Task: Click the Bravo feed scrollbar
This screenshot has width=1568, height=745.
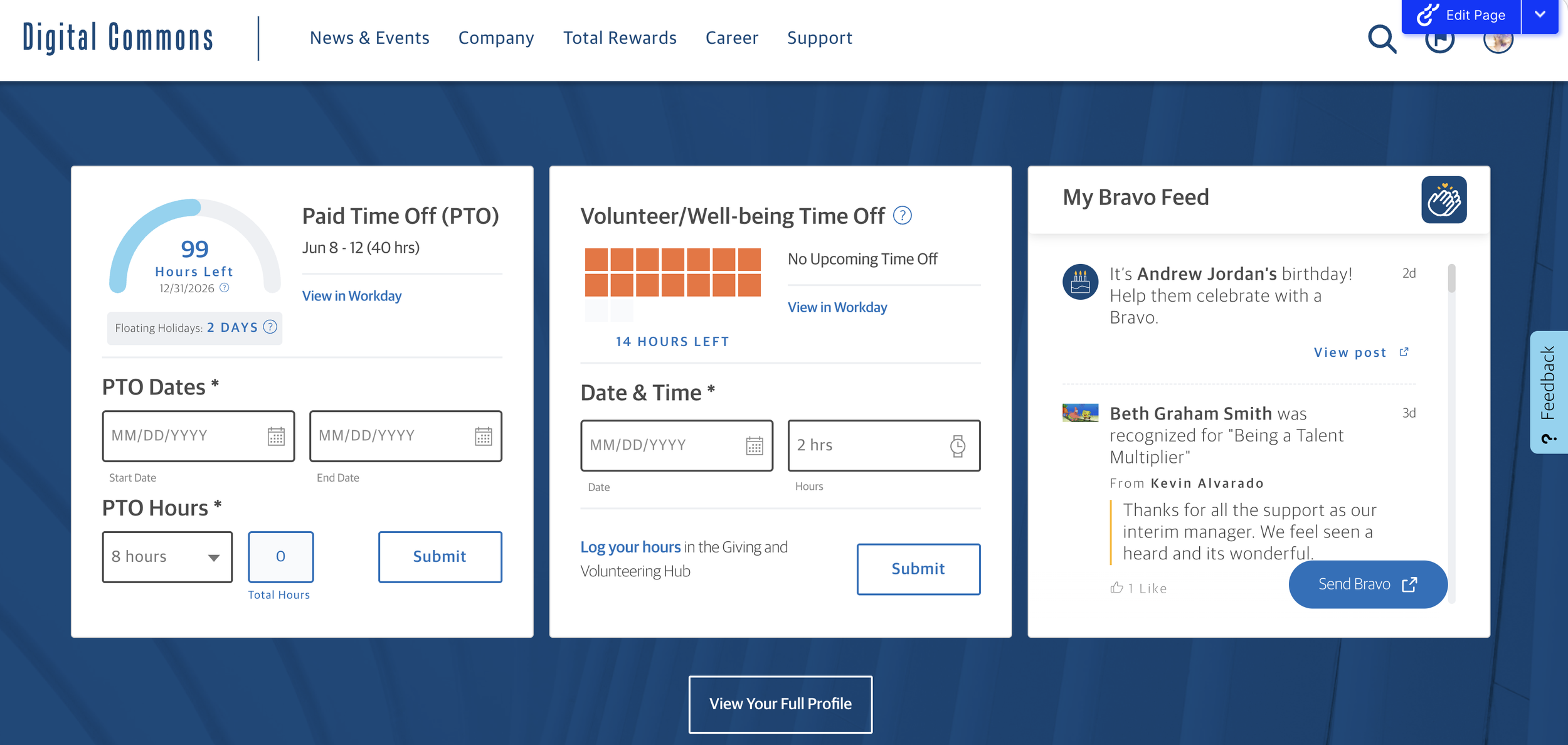Action: (x=1451, y=279)
